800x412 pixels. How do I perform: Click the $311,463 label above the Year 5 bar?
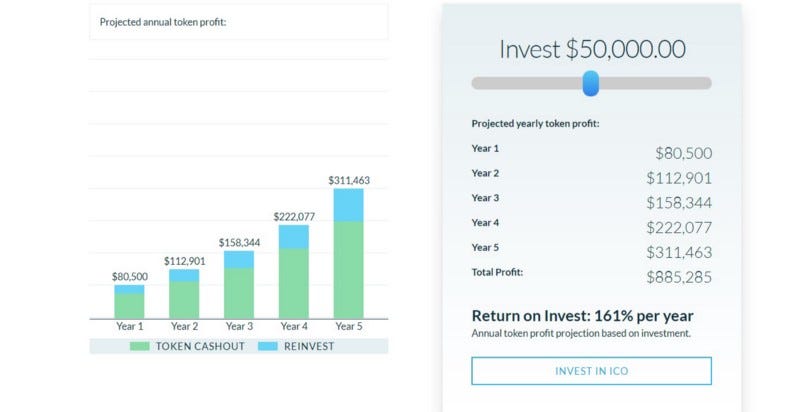click(349, 180)
